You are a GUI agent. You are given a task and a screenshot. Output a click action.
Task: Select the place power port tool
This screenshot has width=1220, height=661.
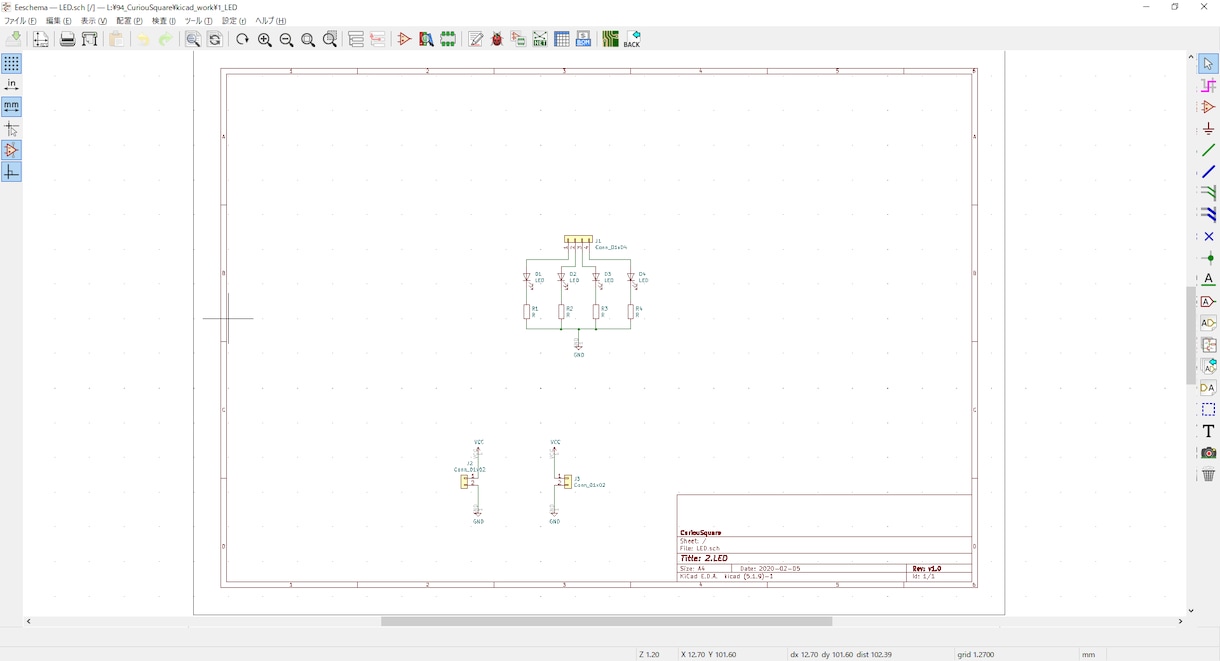click(1208, 128)
